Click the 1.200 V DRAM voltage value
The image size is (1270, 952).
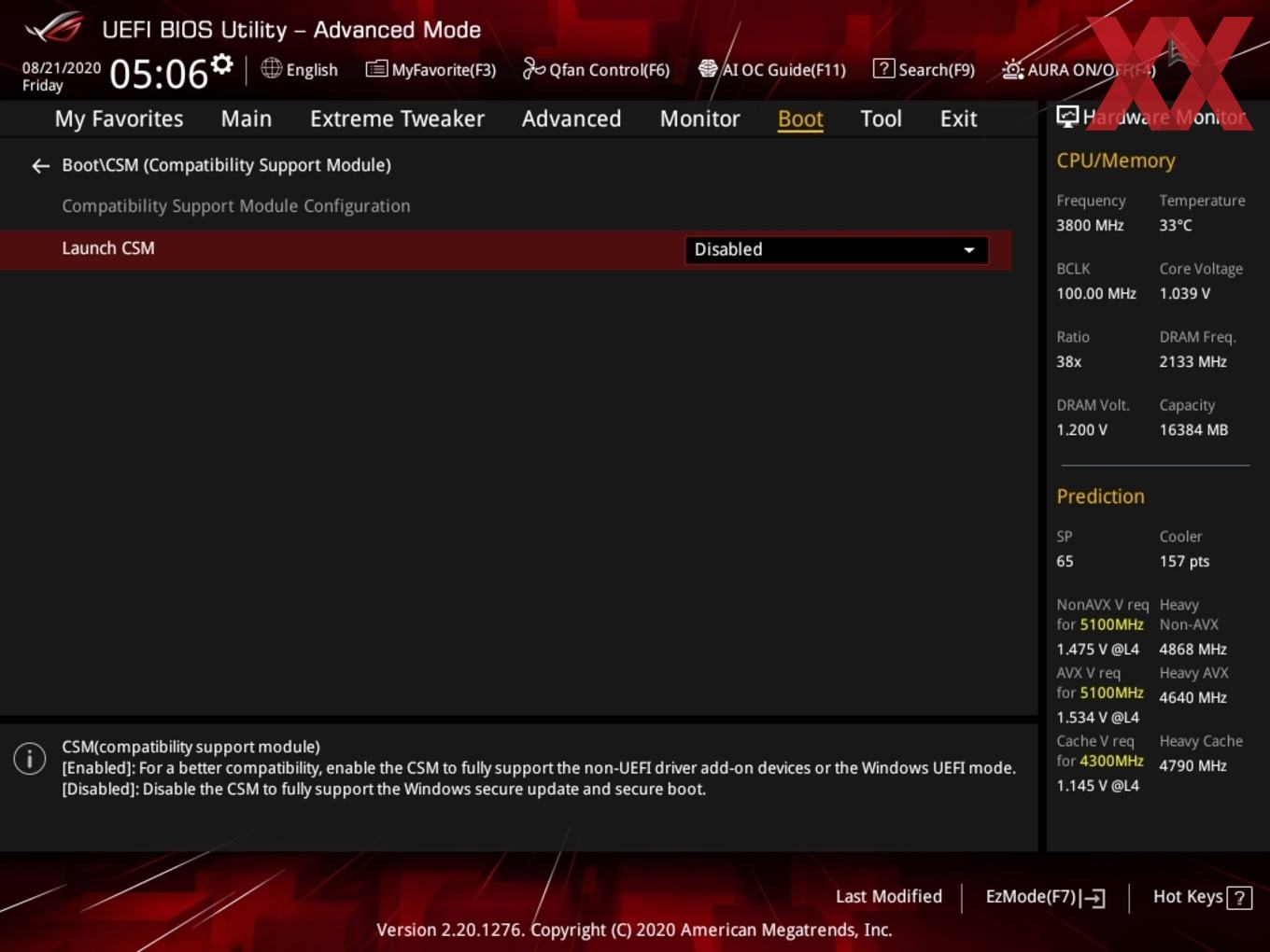pos(1081,429)
